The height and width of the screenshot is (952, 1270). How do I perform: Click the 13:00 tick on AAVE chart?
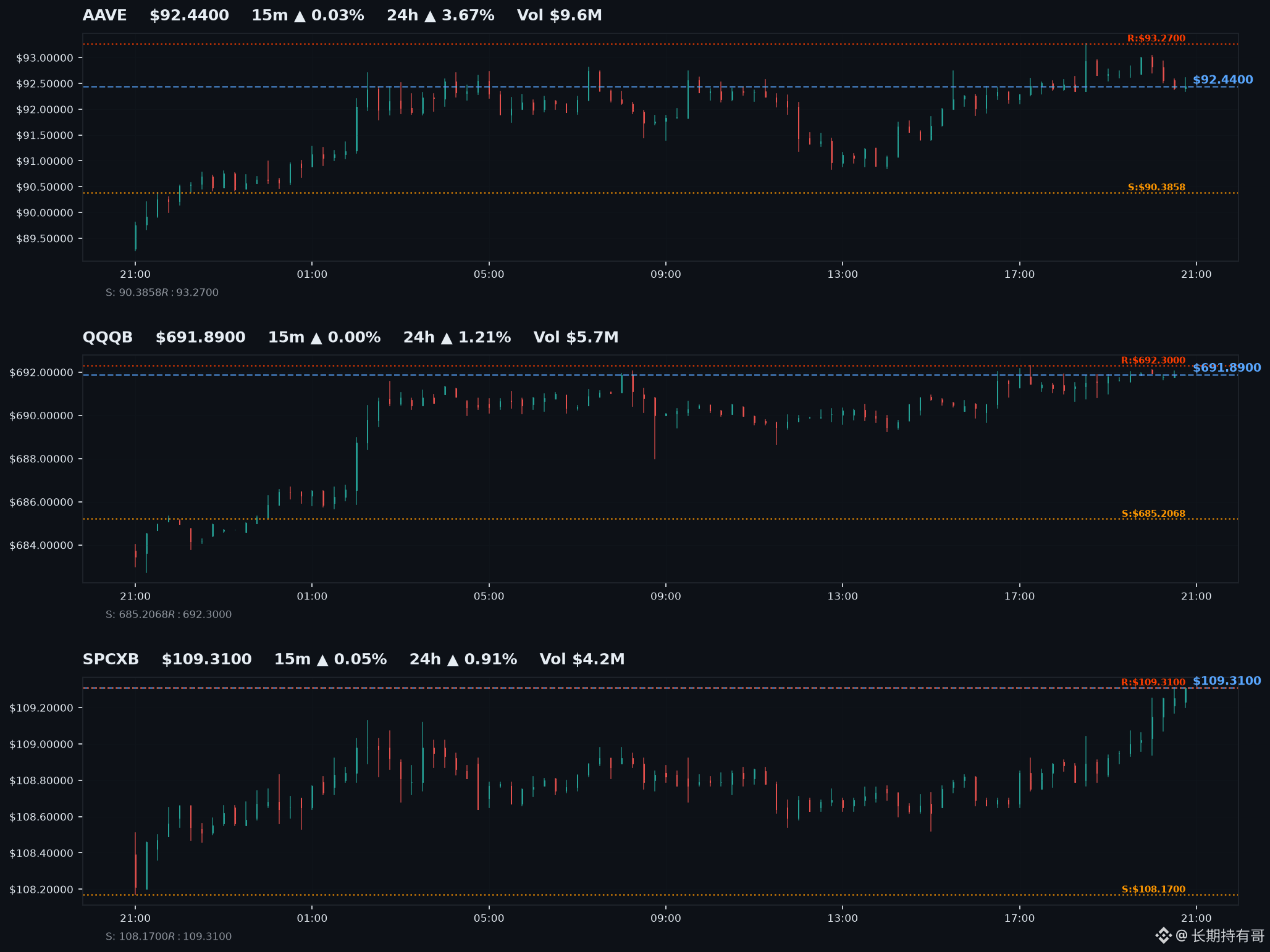(843, 274)
